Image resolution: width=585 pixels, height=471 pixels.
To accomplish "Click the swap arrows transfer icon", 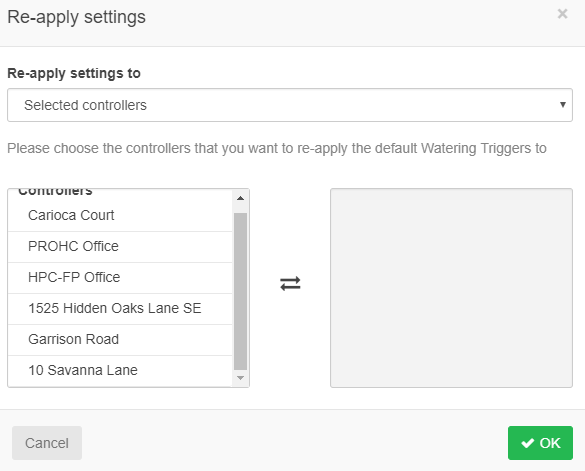I will coord(290,284).
